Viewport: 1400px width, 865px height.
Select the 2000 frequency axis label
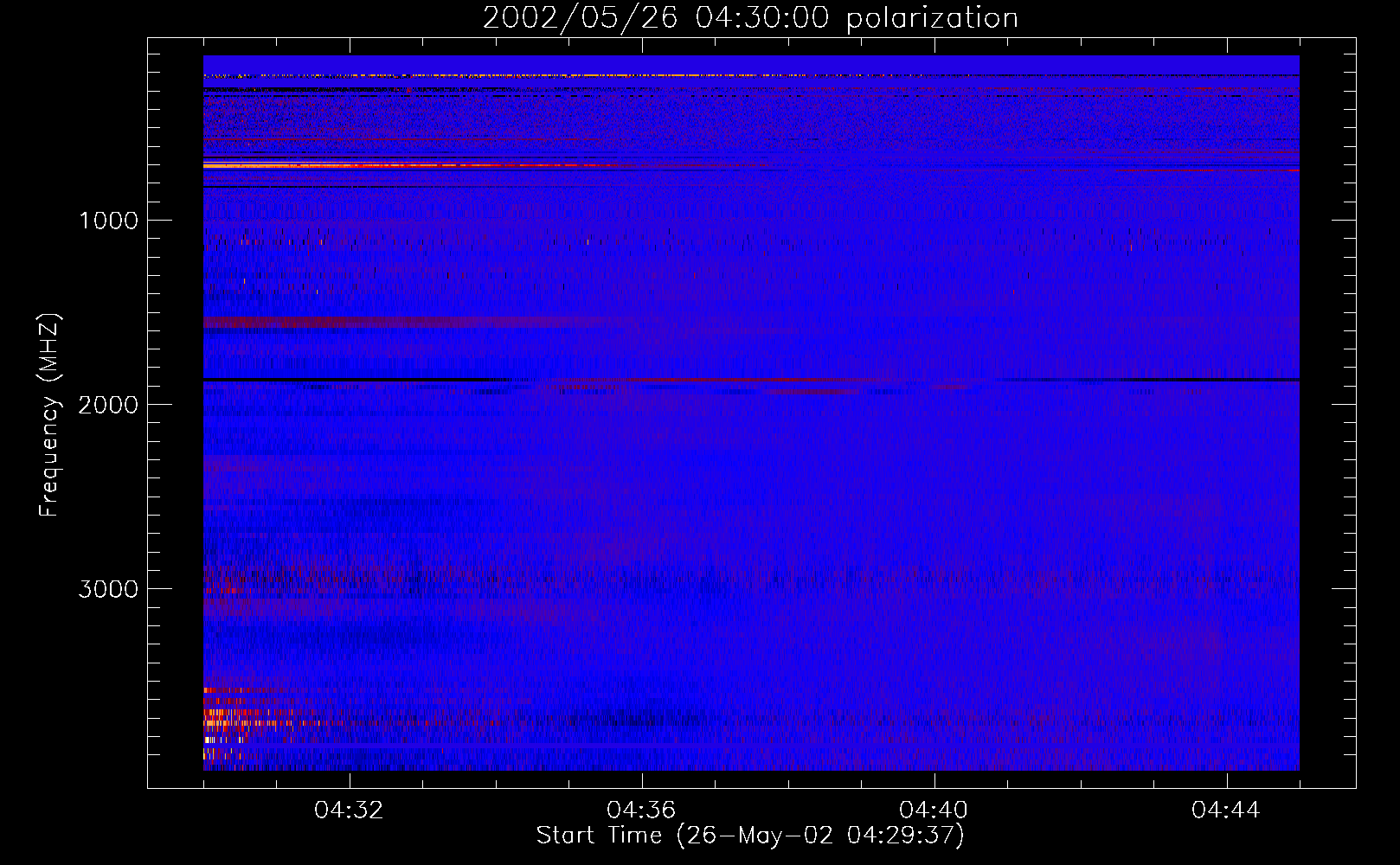coord(108,405)
